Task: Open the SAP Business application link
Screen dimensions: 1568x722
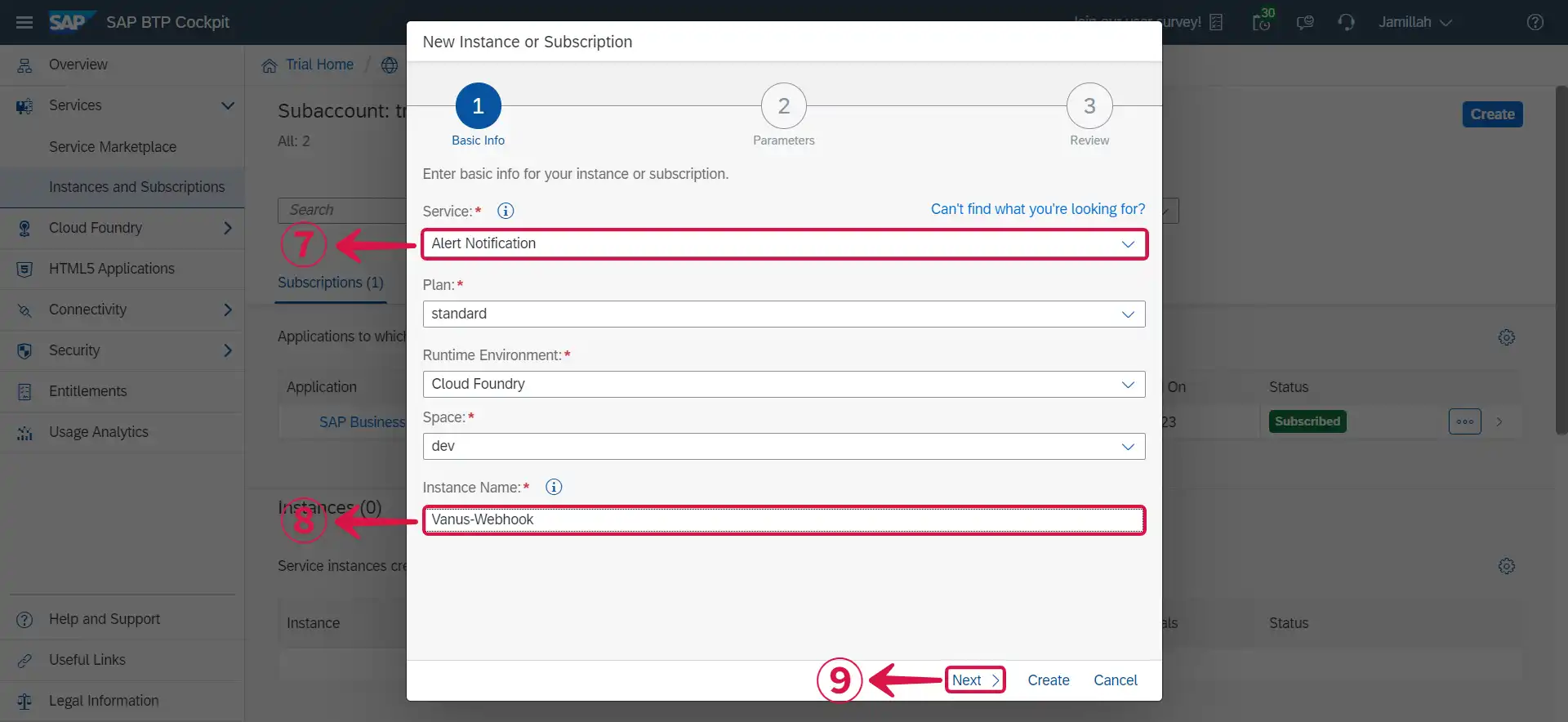Action: [x=362, y=422]
